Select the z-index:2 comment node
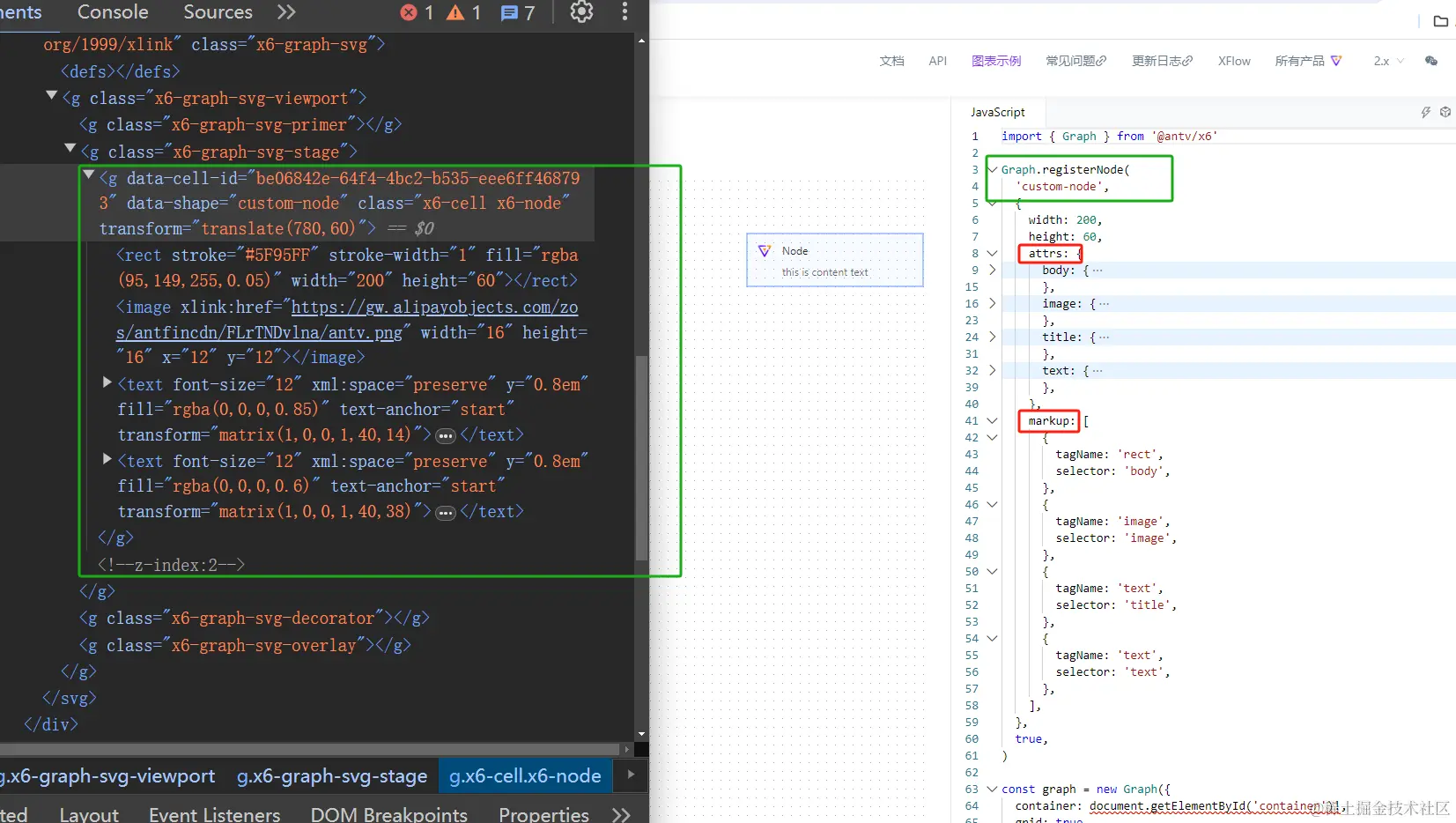The width and height of the screenshot is (1456, 823). pyautogui.click(x=171, y=565)
